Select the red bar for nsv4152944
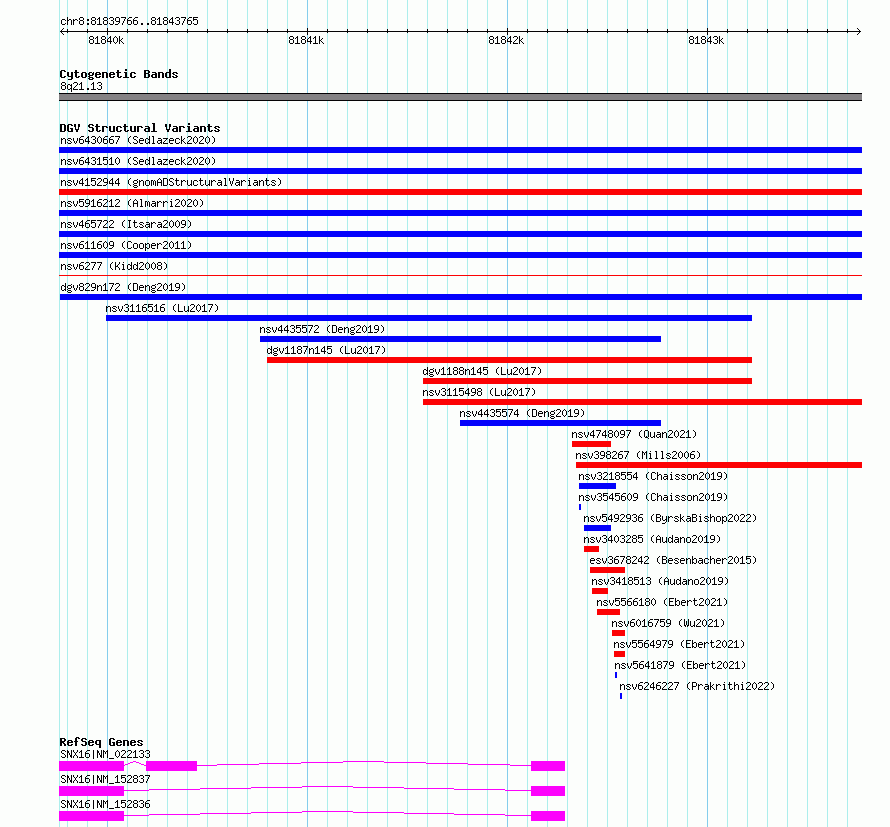The image size is (890, 827). (x=460, y=192)
